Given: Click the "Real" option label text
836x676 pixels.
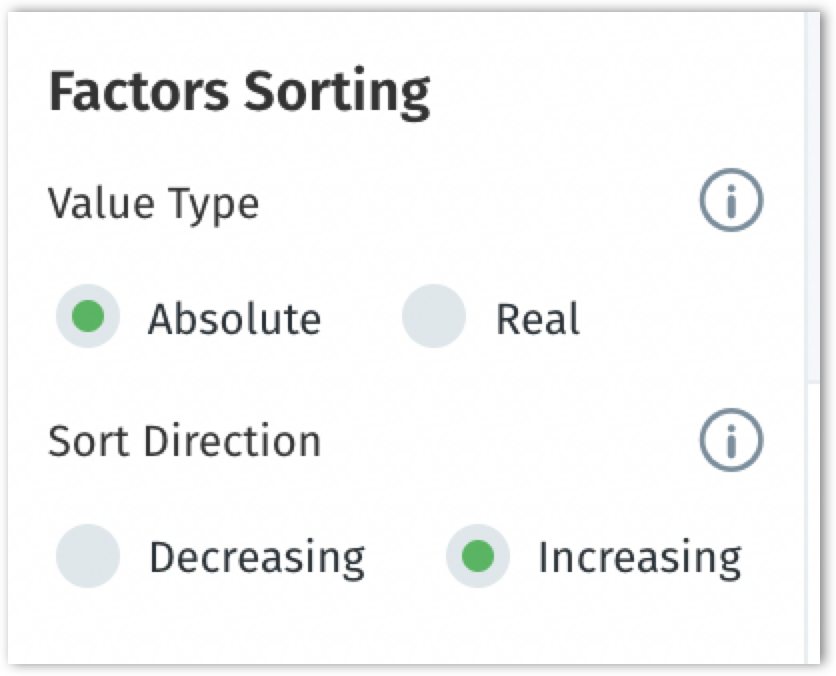Looking at the screenshot, I should (x=537, y=319).
